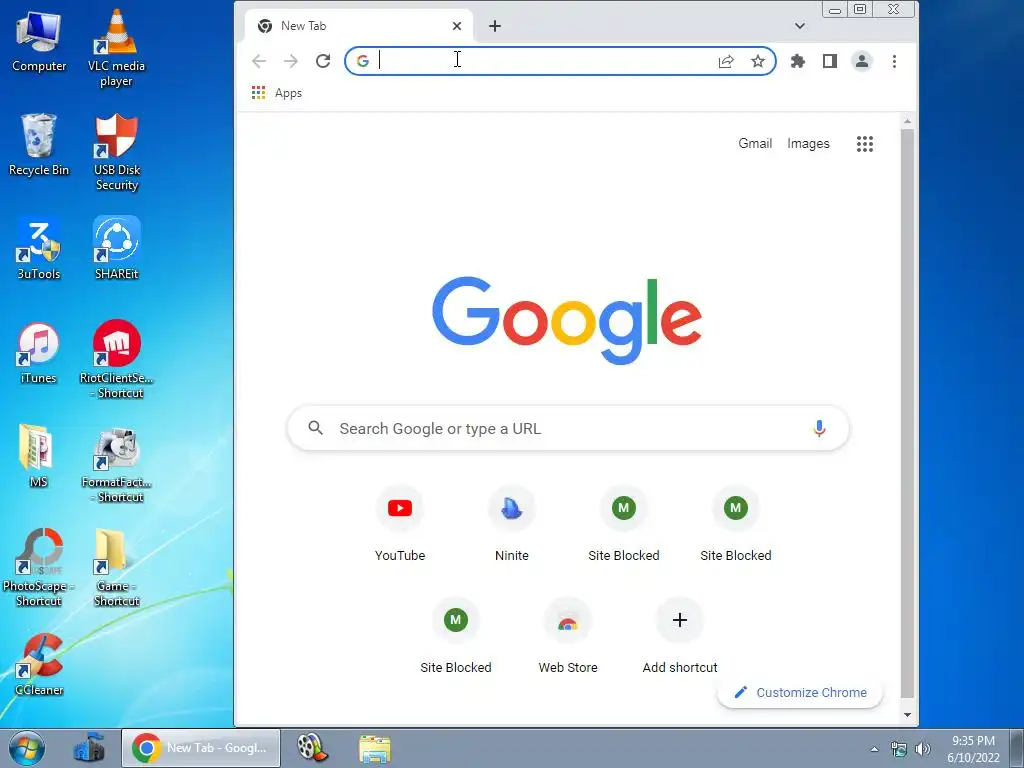The height and width of the screenshot is (768, 1024).
Task: Click the network tray icon
Action: [x=899, y=749]
